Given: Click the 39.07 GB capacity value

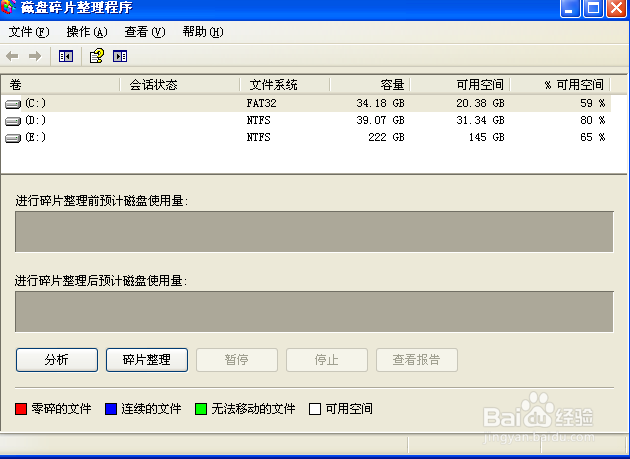Looking at the screenshot, I should [380, 120].
